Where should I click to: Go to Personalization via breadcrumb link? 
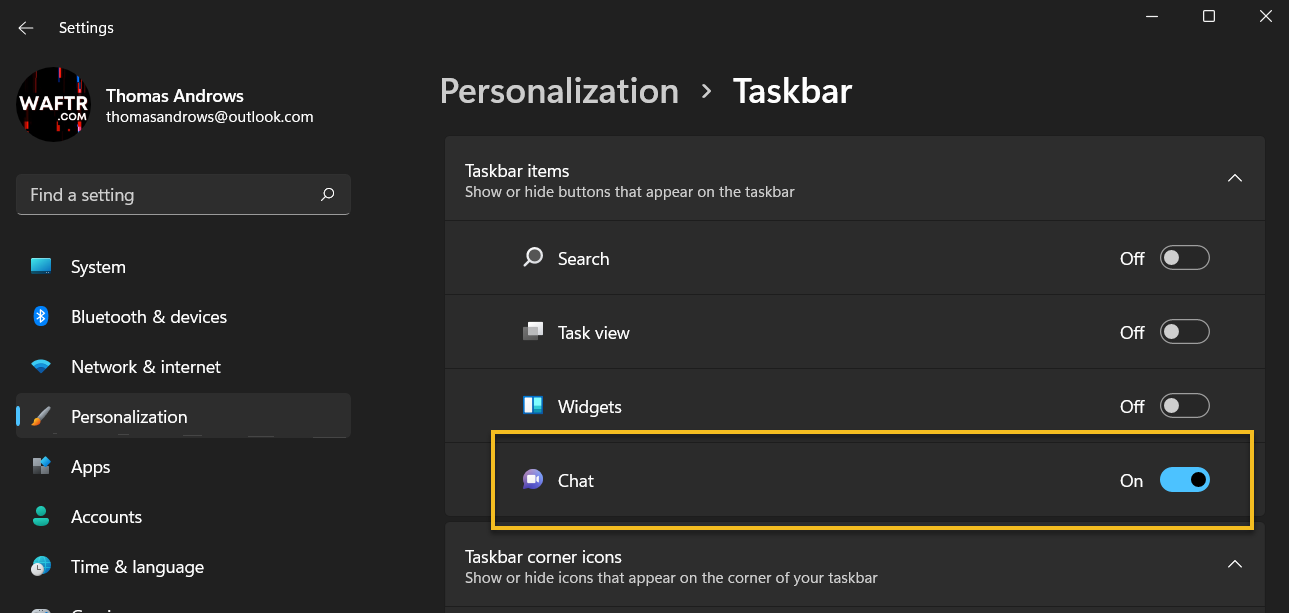(x=559, y=91)
